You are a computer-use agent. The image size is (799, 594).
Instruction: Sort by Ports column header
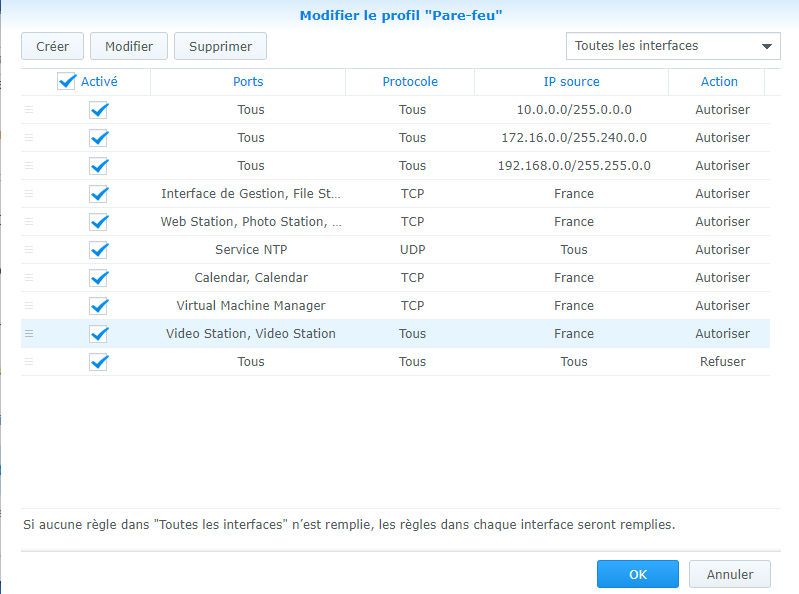(x=248, y=82)
